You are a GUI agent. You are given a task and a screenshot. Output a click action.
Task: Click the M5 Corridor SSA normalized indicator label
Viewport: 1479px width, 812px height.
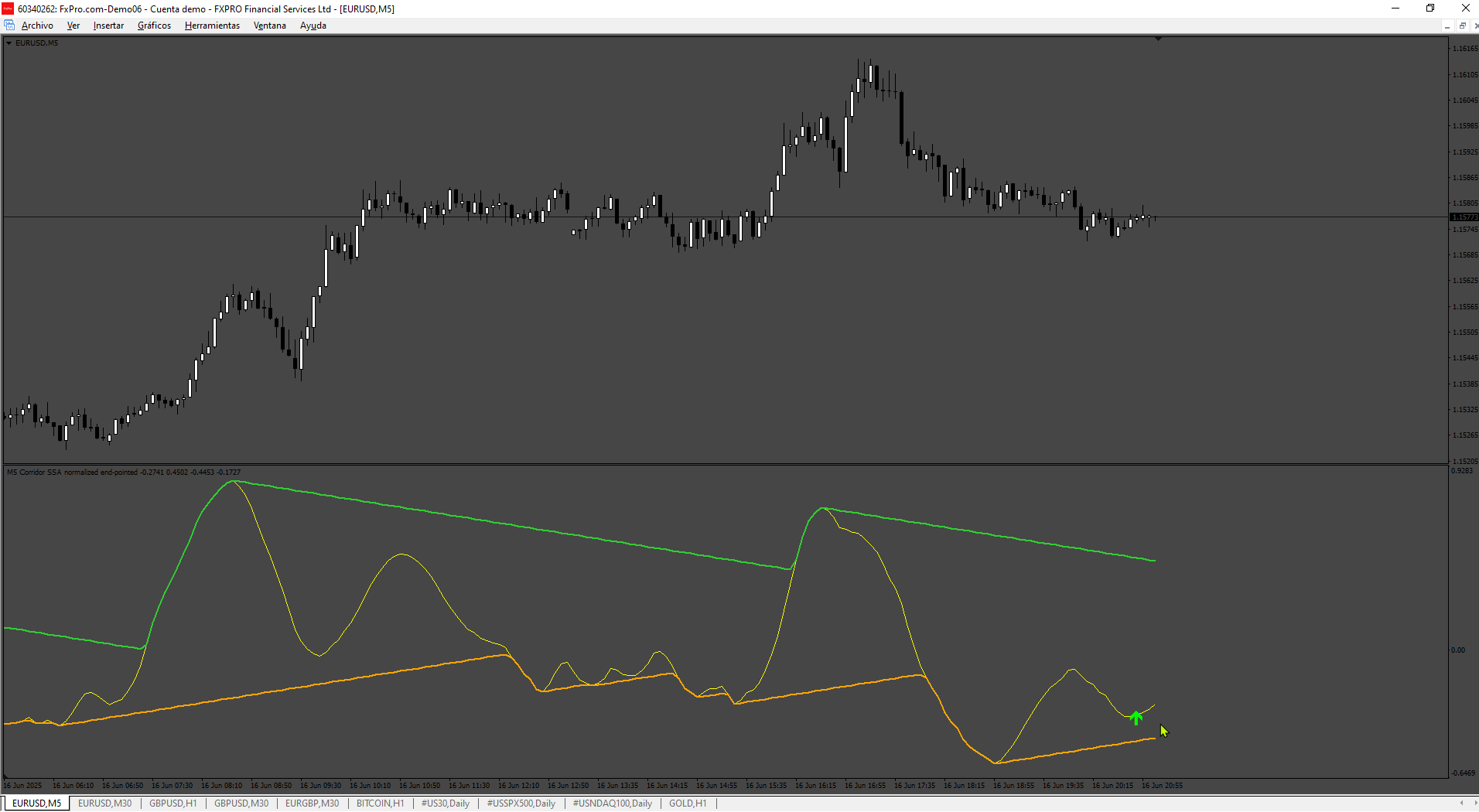(124, 472)
